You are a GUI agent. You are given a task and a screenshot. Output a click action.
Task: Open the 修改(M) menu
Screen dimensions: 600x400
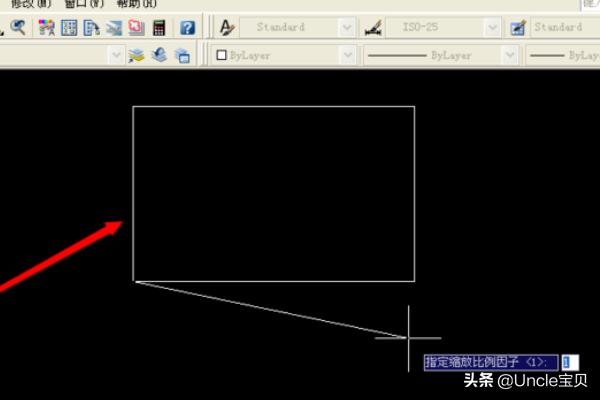point(31,4)
